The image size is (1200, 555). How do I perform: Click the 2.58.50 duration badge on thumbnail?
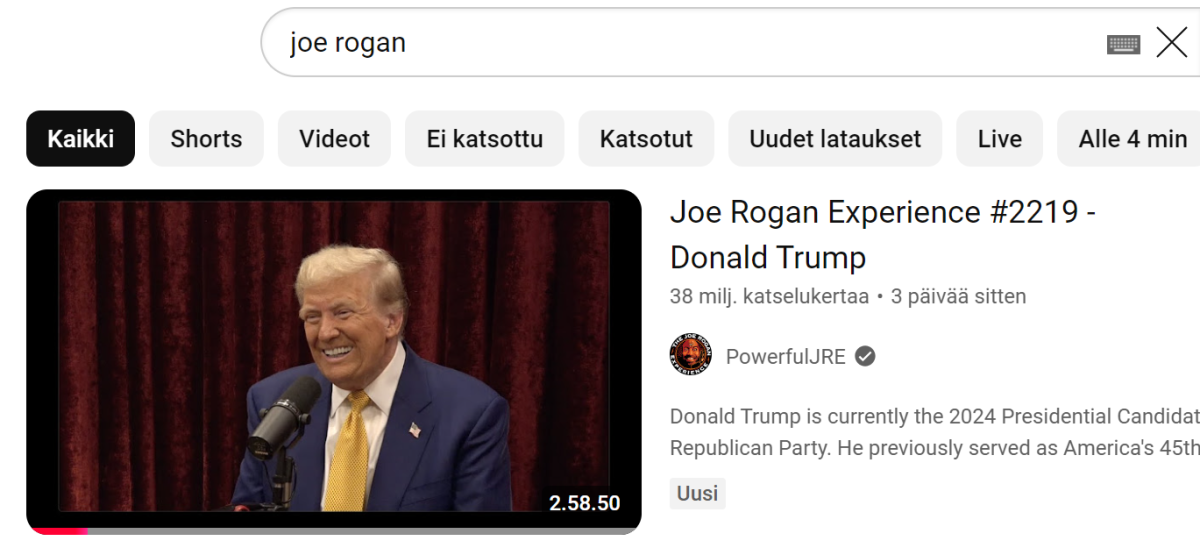click(x=585, y=503)
